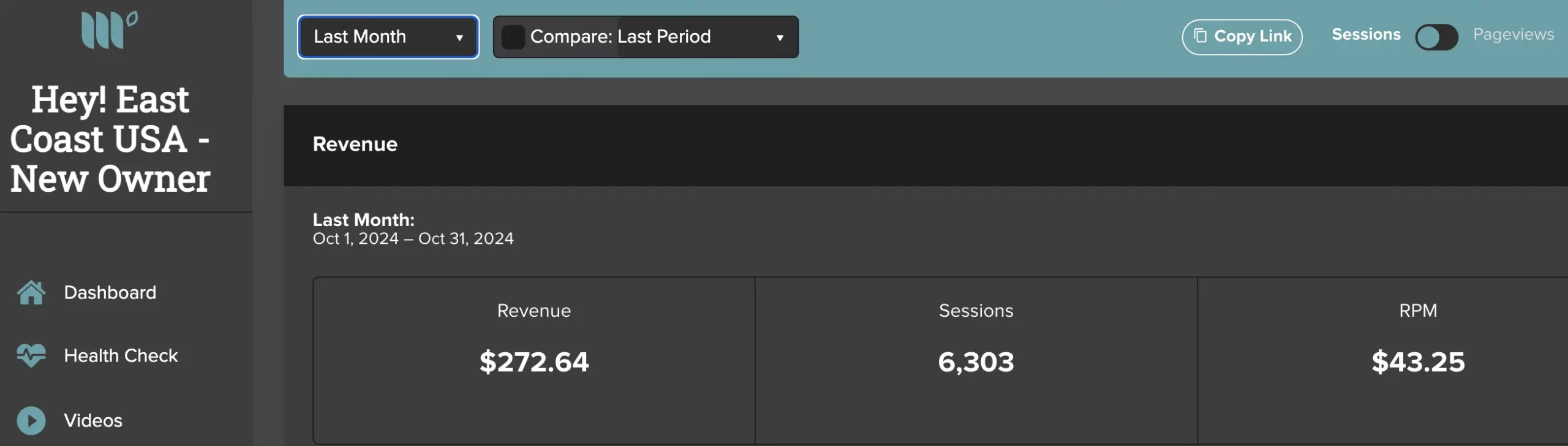The image size is (1568, 446).
Task: Click the Compare dropdown arrow
Action: pyautogui.click(x=780, y=38)
